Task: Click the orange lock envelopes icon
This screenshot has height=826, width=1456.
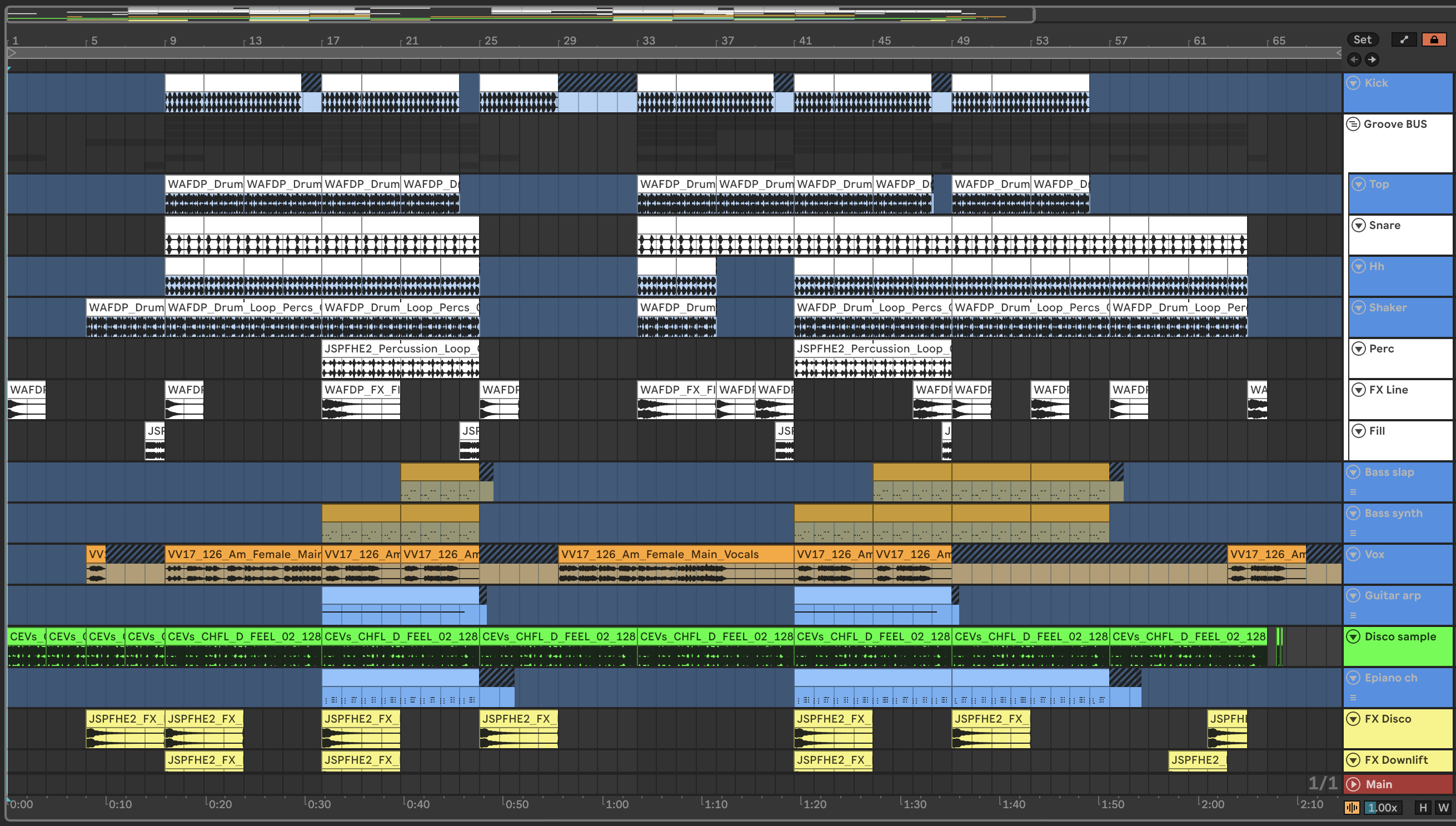Action: click(1434, 39)
